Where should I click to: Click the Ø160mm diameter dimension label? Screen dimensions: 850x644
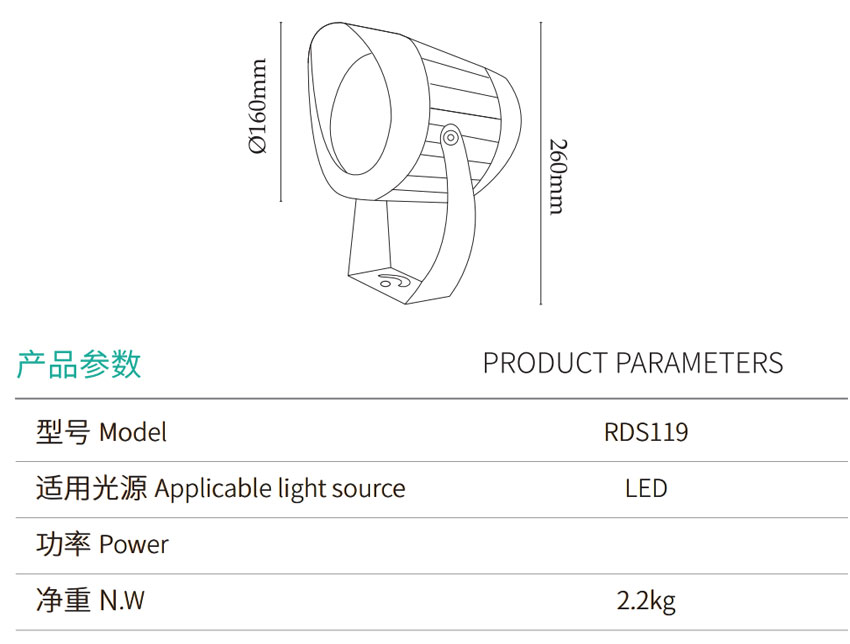259,107
